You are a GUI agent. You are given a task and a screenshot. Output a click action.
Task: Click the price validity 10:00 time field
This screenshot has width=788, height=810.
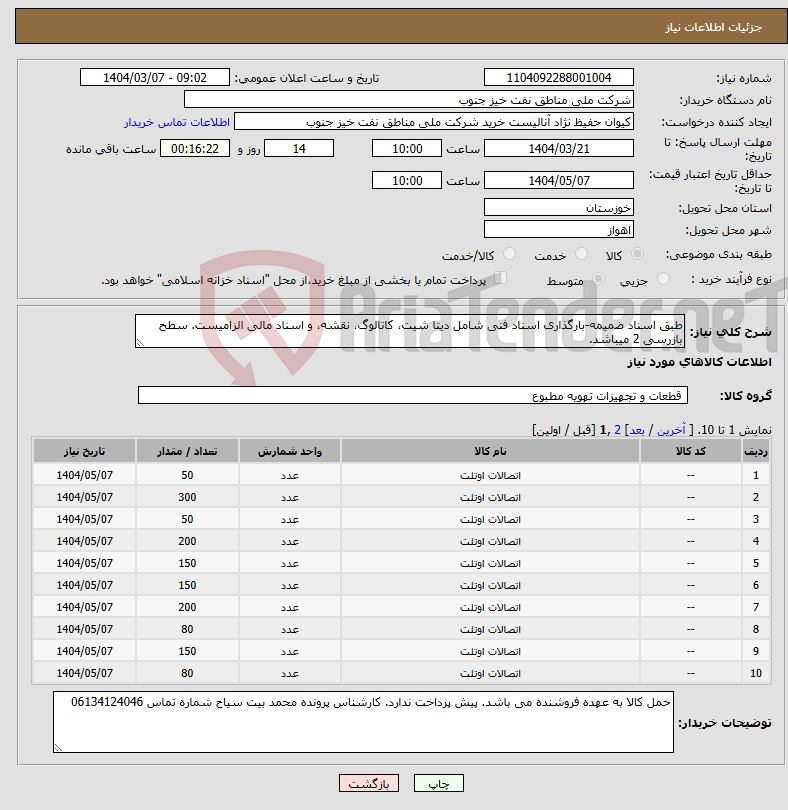point(407,180)
